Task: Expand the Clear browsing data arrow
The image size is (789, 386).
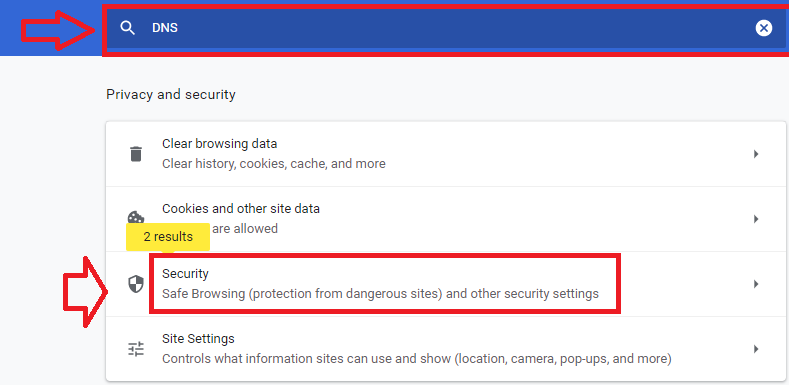Action: tap(756, 154)
